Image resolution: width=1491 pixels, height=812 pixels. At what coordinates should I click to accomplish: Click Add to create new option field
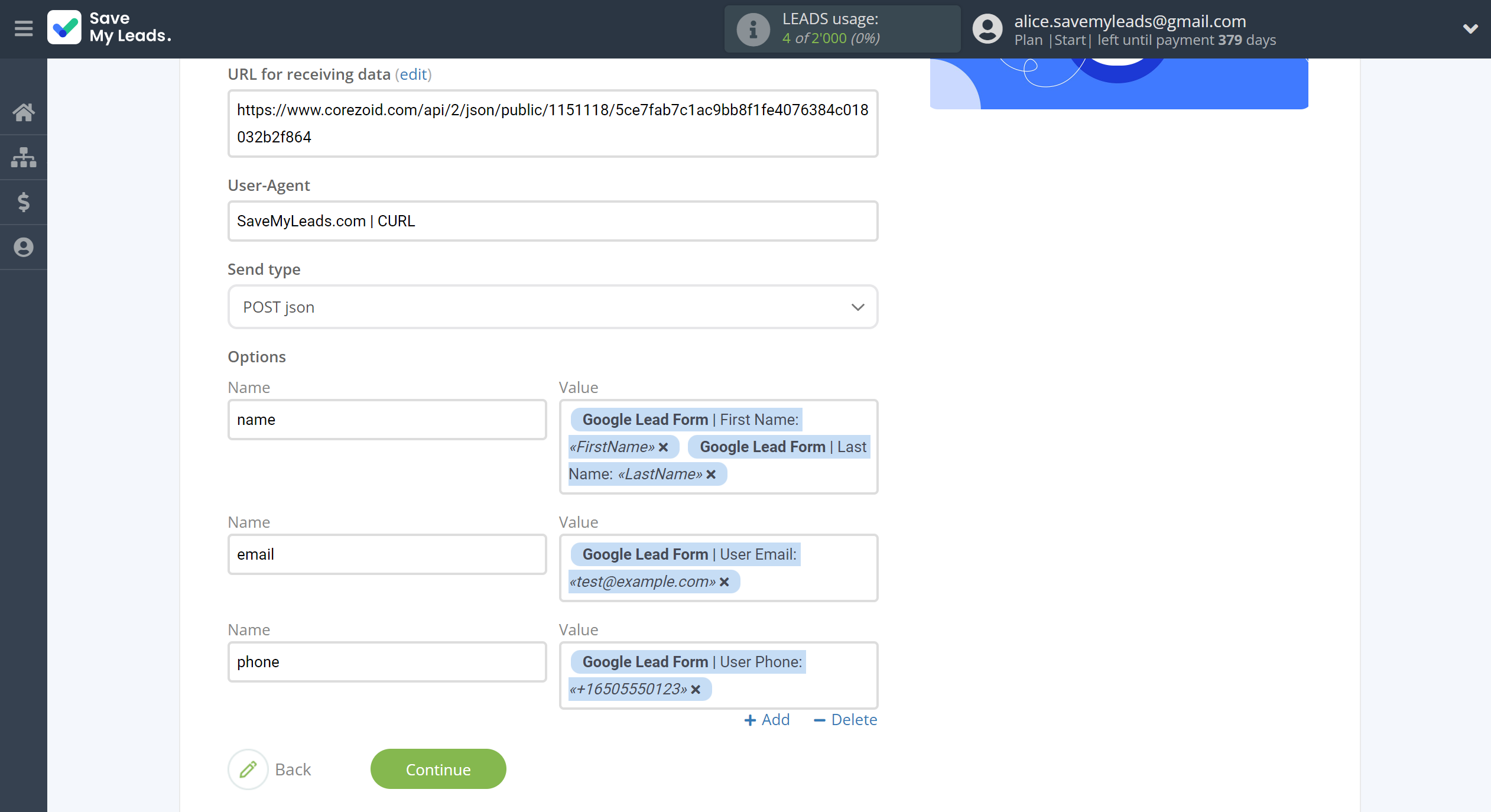[769, 719]
